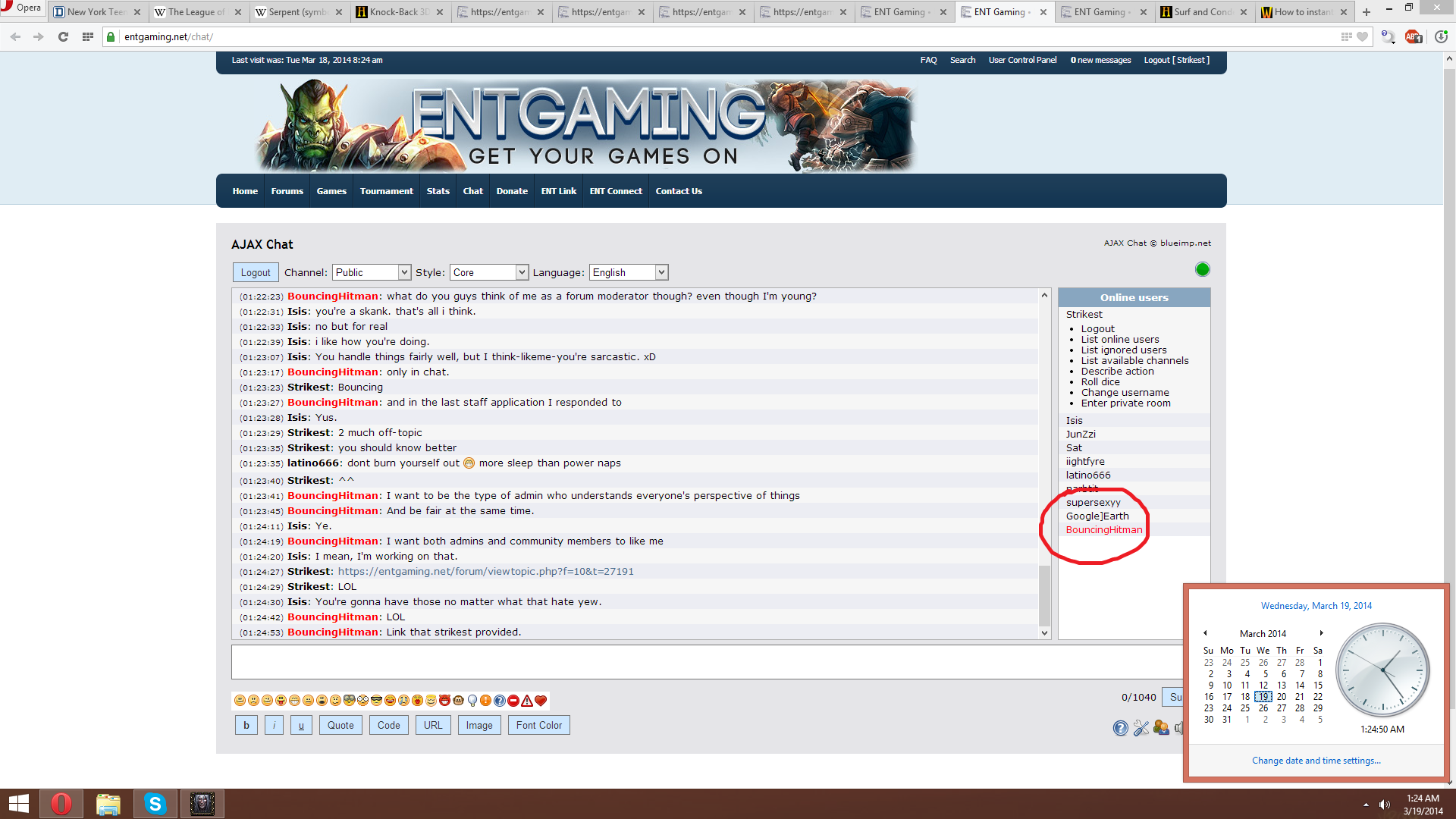Viewport: 1456px width, 819px height.
Task: Open the Games menu item
Action: click(331, 191)
